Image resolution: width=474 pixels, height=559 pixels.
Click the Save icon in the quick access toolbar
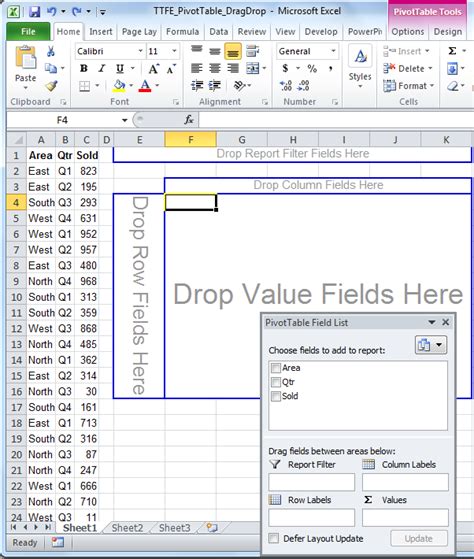[x=35, y=12]
